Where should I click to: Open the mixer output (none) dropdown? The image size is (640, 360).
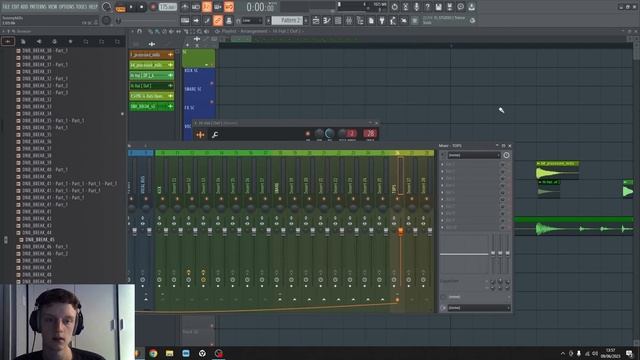pos(479,308)
